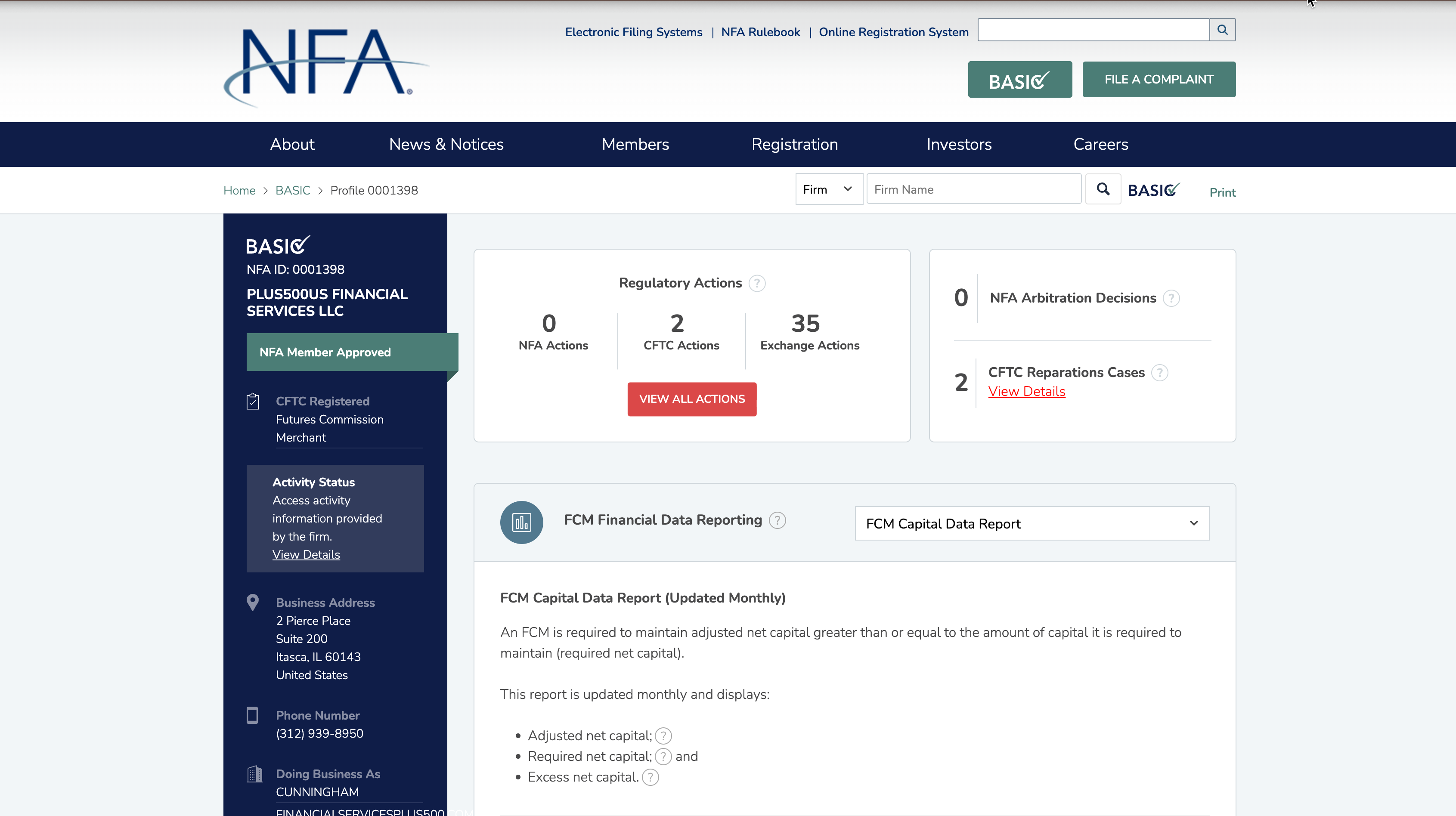Go to BASIC breadcrumb link
Screen dimensions: 1456x816
coord(293,190)
